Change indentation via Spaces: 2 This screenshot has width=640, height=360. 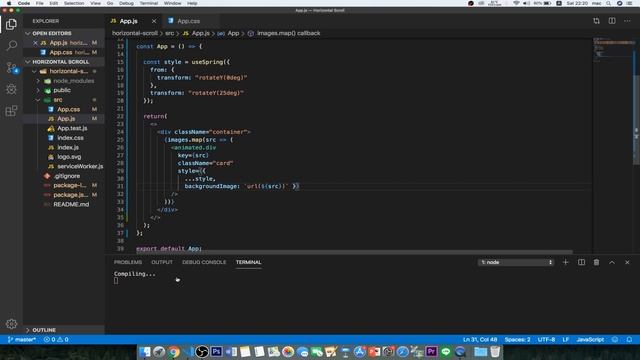click(x=517, y=340)
